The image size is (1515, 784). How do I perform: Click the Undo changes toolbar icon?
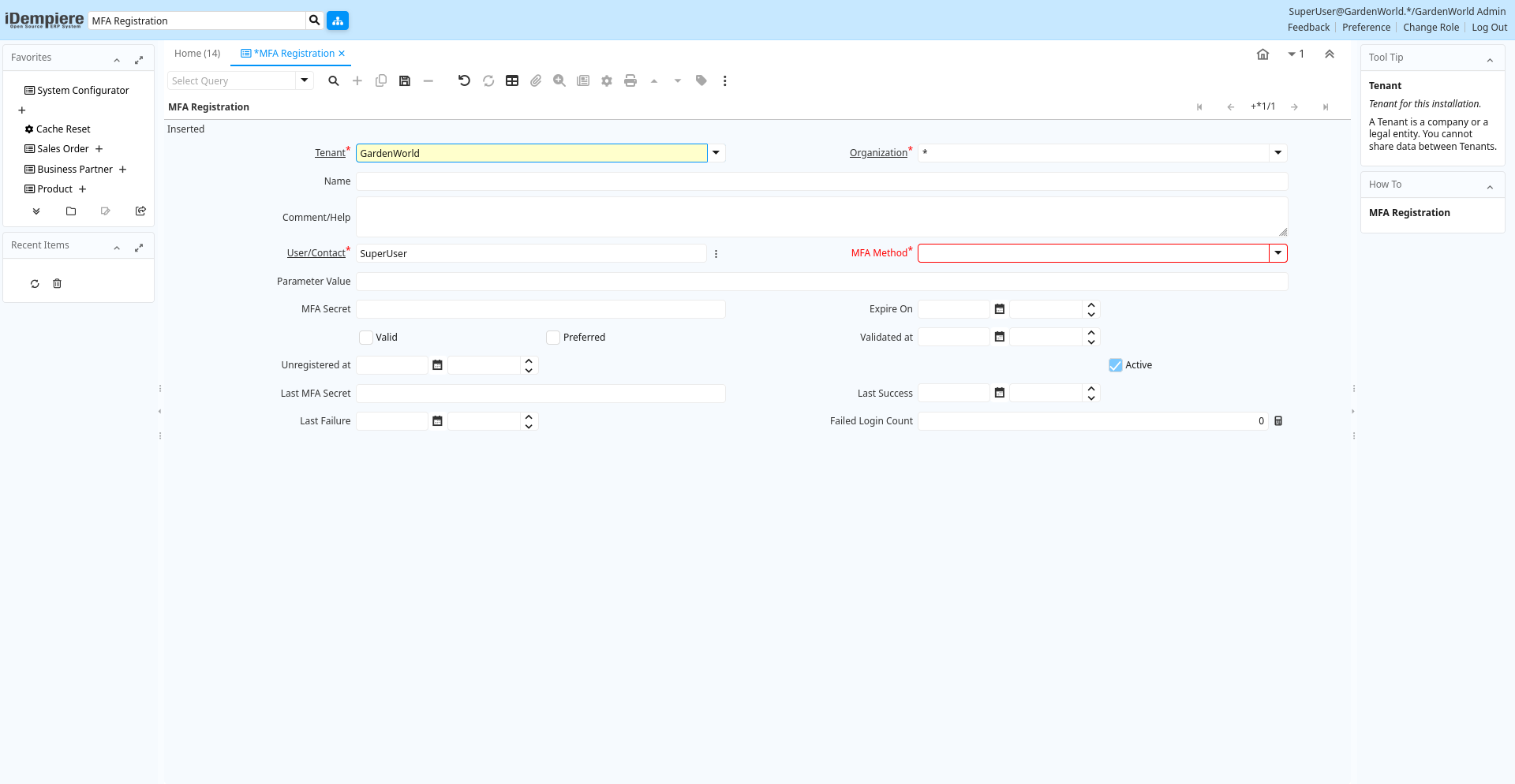coord(464,80)
